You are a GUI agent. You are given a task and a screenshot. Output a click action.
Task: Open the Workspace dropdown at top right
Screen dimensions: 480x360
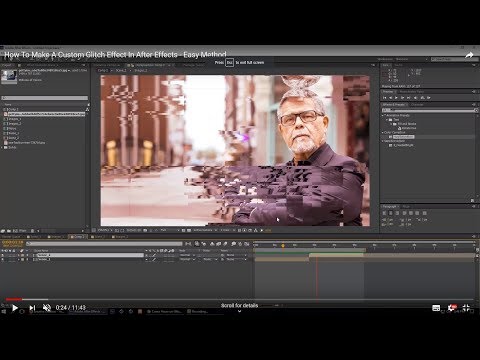[x=411, y=59]
